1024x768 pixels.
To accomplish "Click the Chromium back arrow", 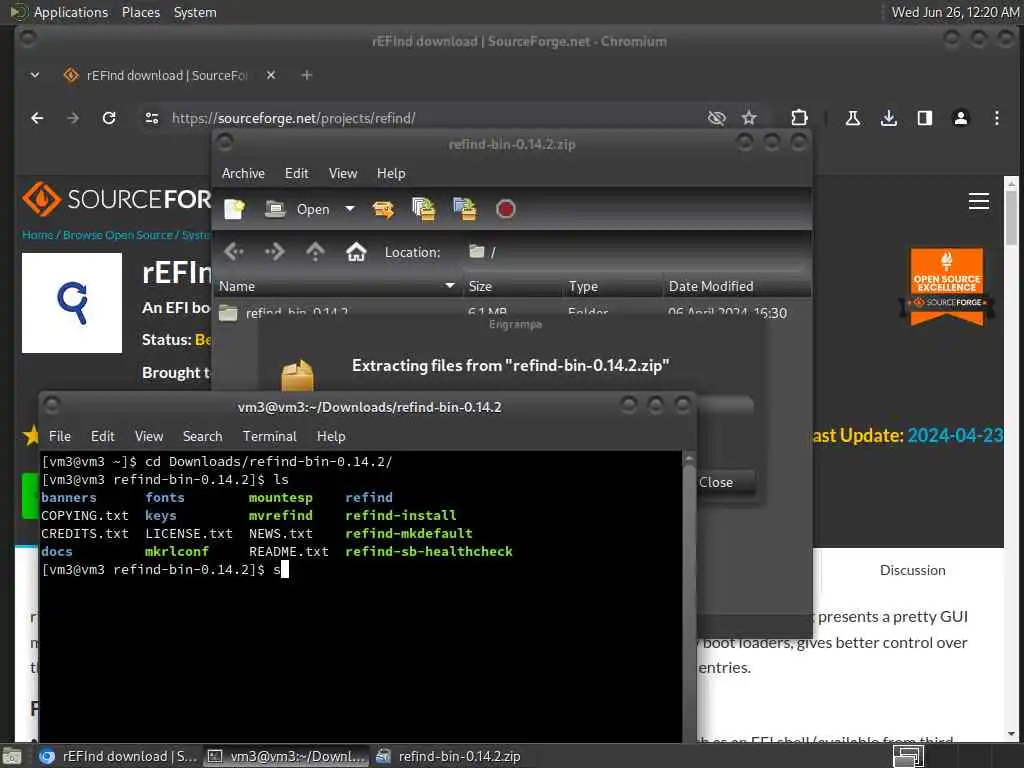I will point(37,118).
